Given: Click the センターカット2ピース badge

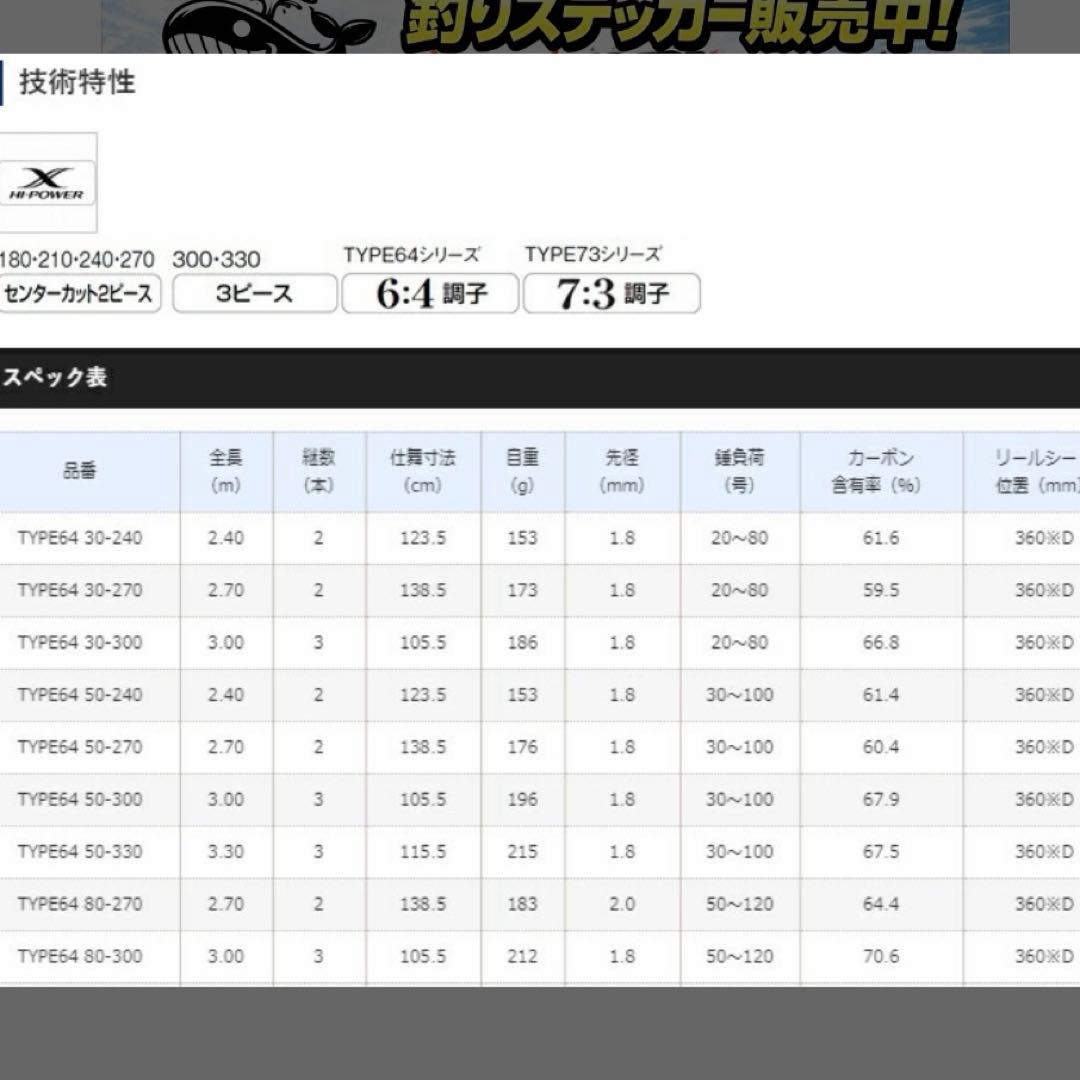Looking at the screenshot, I should [80, 293].
